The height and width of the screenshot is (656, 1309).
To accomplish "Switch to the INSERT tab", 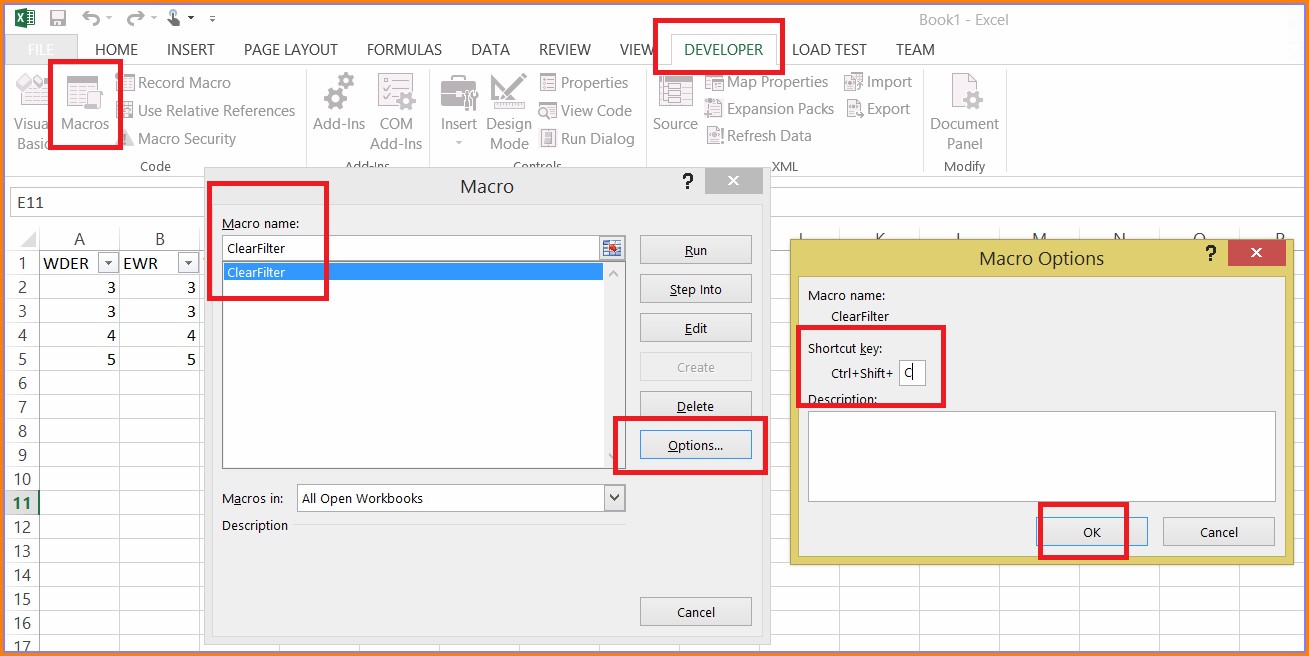I will [191, 49].
